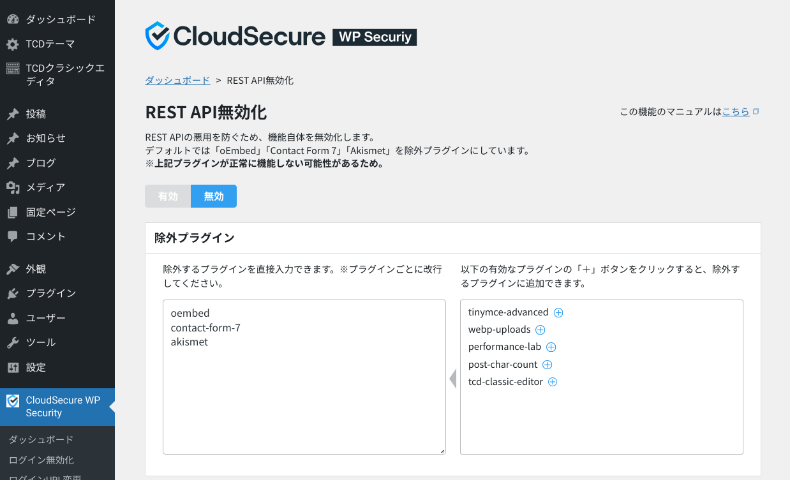790x480 pixels.
Task: Switch REST API無効化 toggle to 有効
Action: pos(168,196)
